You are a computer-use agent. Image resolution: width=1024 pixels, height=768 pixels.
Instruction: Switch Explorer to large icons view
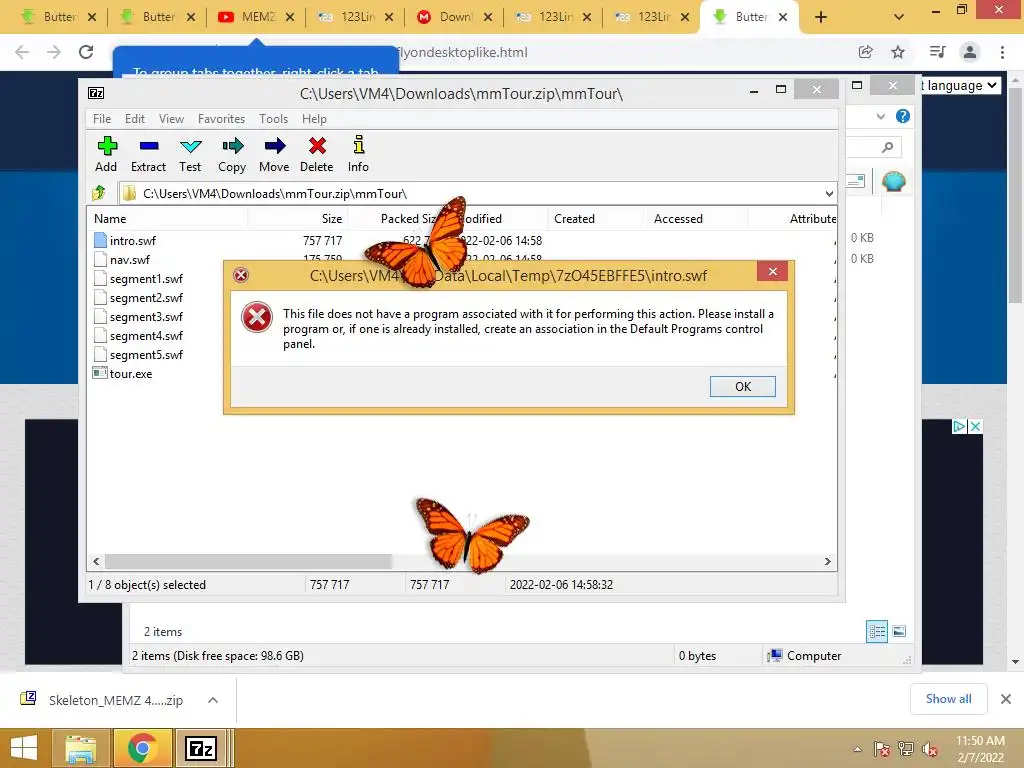pos(899,631)
